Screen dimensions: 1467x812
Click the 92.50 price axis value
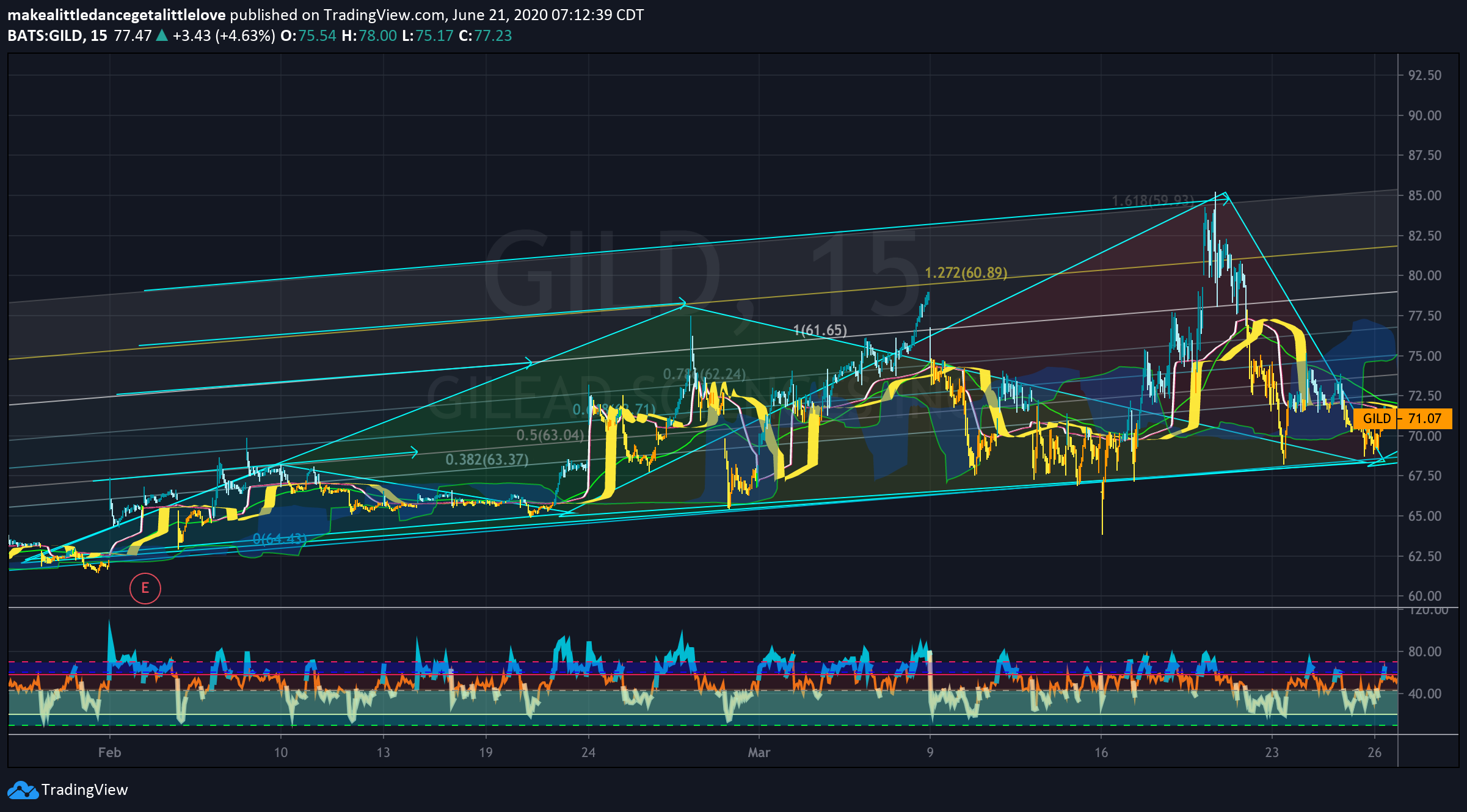(1424, 75)
